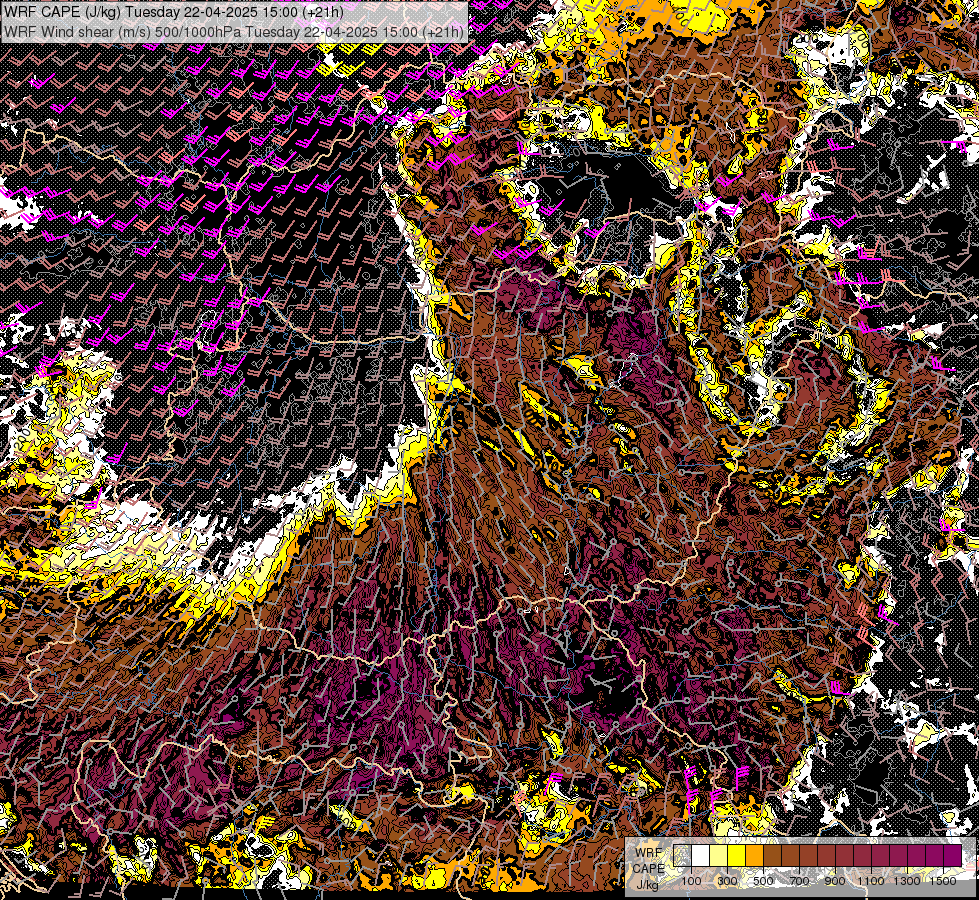The image size is (979, 900).
Task: Click the legend value 300
Action: click(x=727, y=881)
